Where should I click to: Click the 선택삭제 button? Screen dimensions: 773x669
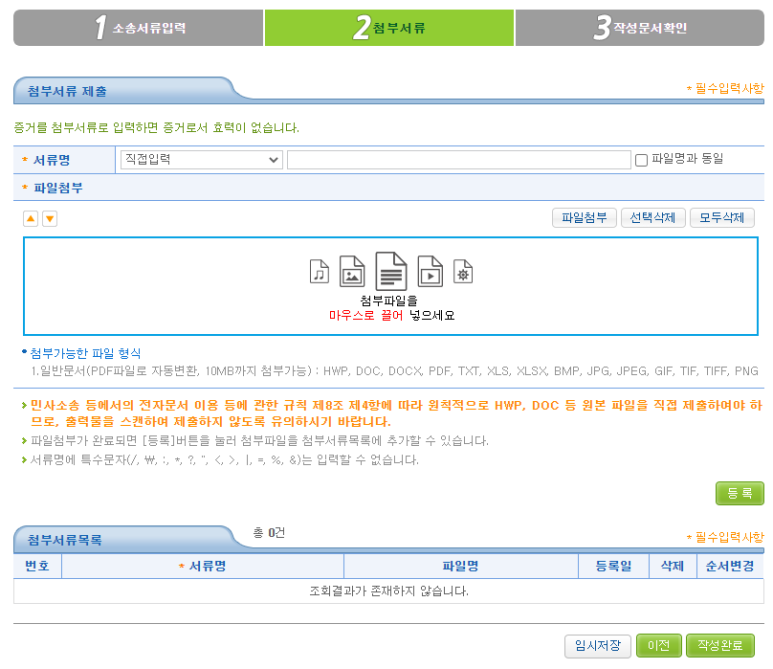[x=653, y=218]
